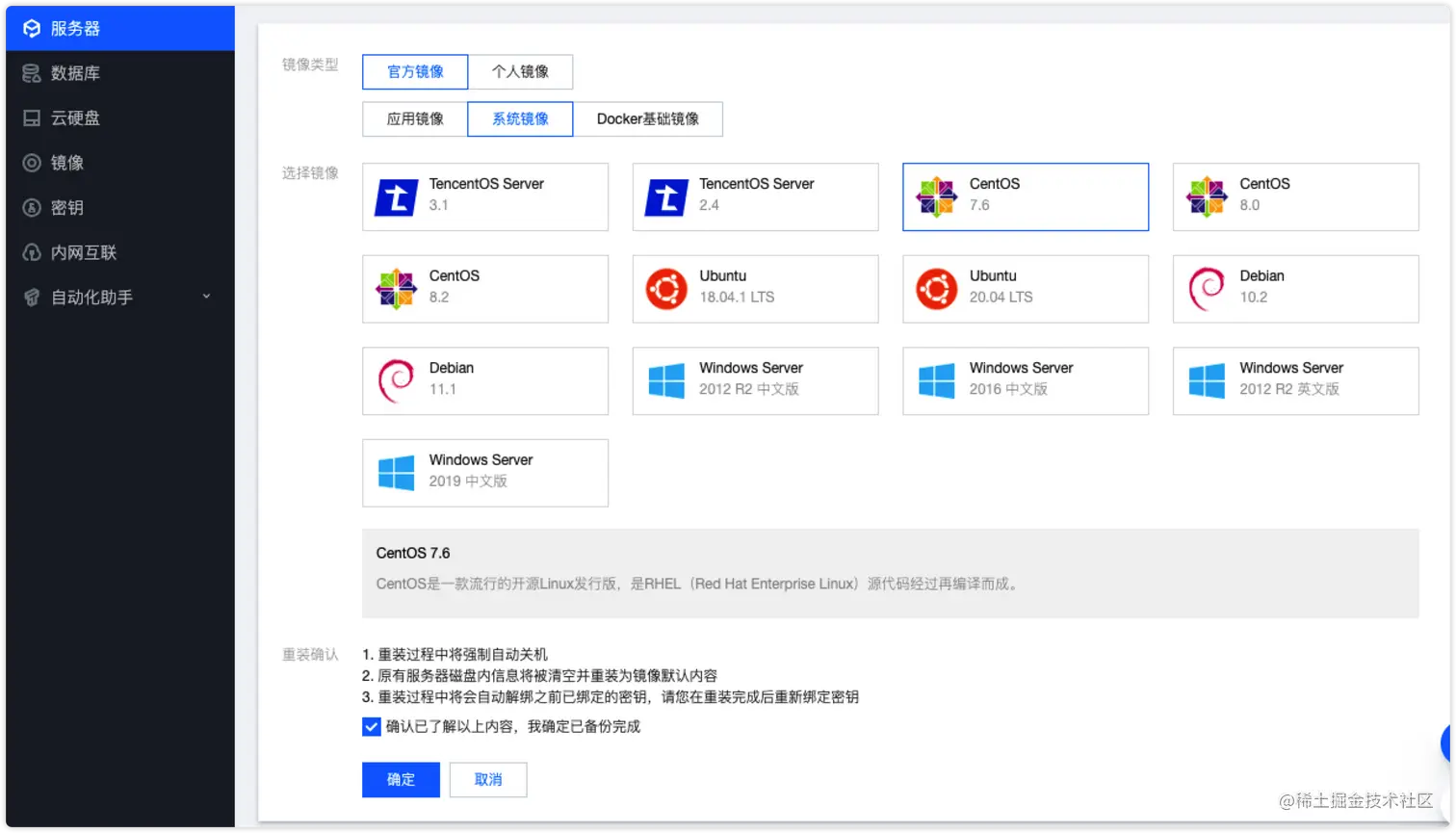Click the 云硬盘 disk icon
The image size is (1456, 833).
pyautogui.click(x=32, y=118)
